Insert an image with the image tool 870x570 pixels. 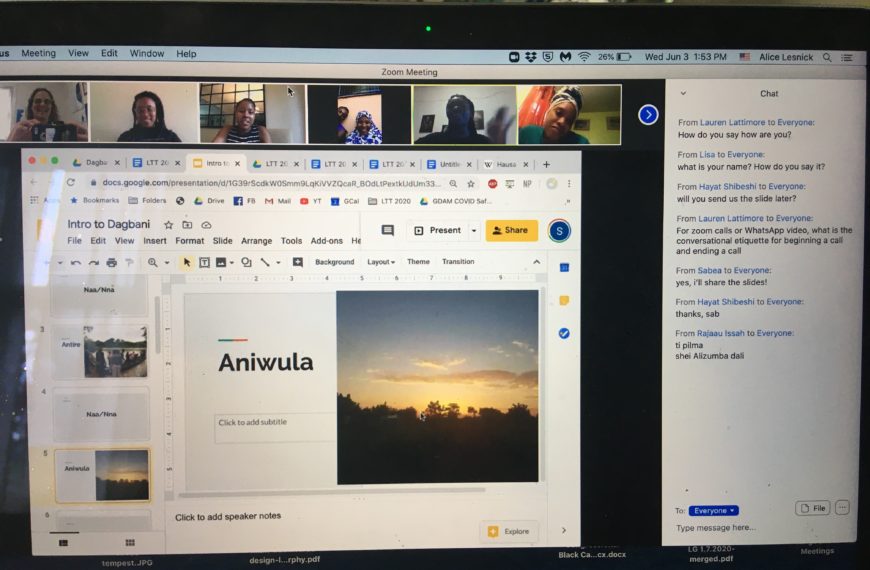pos(221,263)
